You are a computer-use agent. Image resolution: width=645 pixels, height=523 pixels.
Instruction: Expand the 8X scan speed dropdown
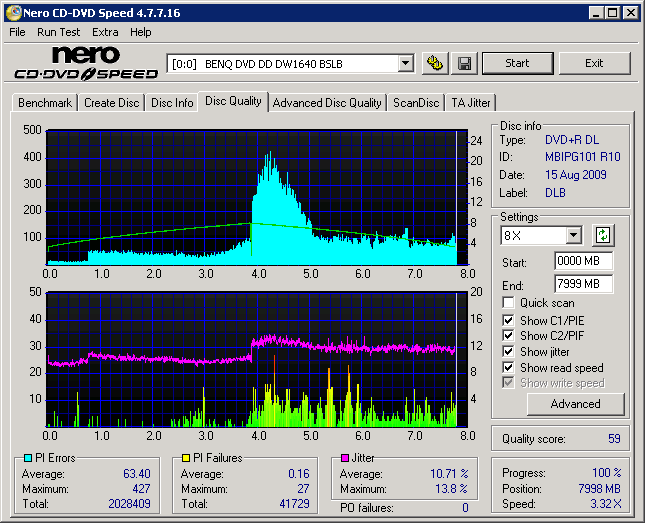[573, 236]
